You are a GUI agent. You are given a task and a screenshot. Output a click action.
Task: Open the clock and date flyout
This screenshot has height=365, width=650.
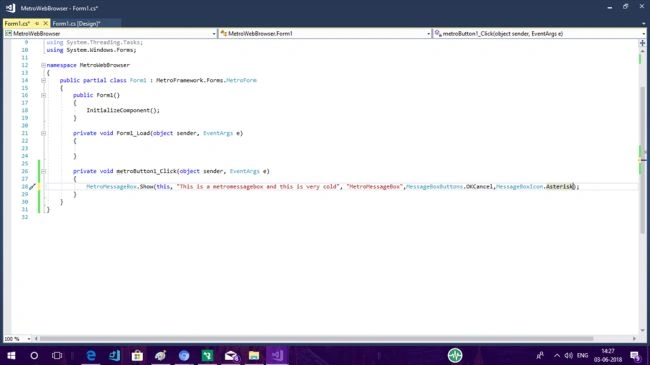[608, 355]
